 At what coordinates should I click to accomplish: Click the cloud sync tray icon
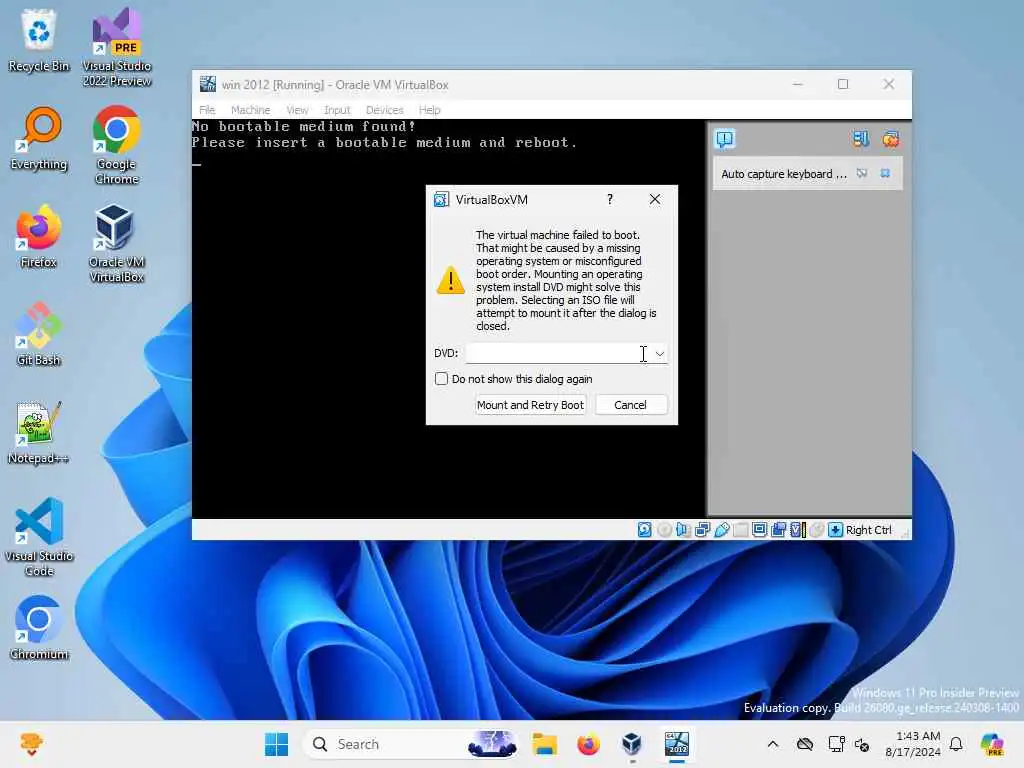coord(805,744)
